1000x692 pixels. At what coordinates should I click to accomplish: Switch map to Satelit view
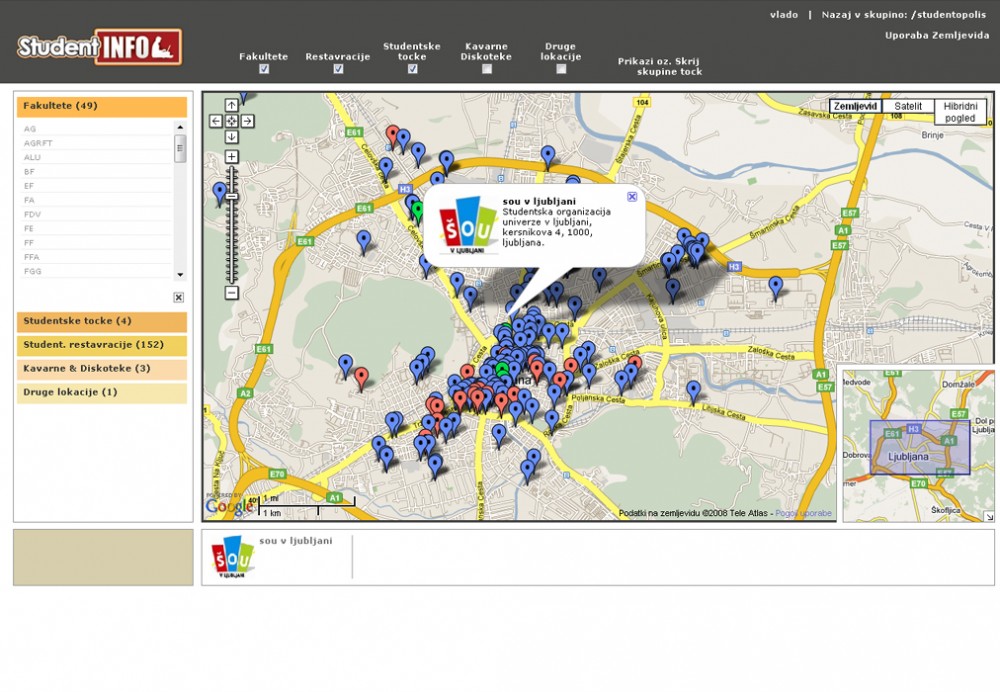[x=908, y=106]
